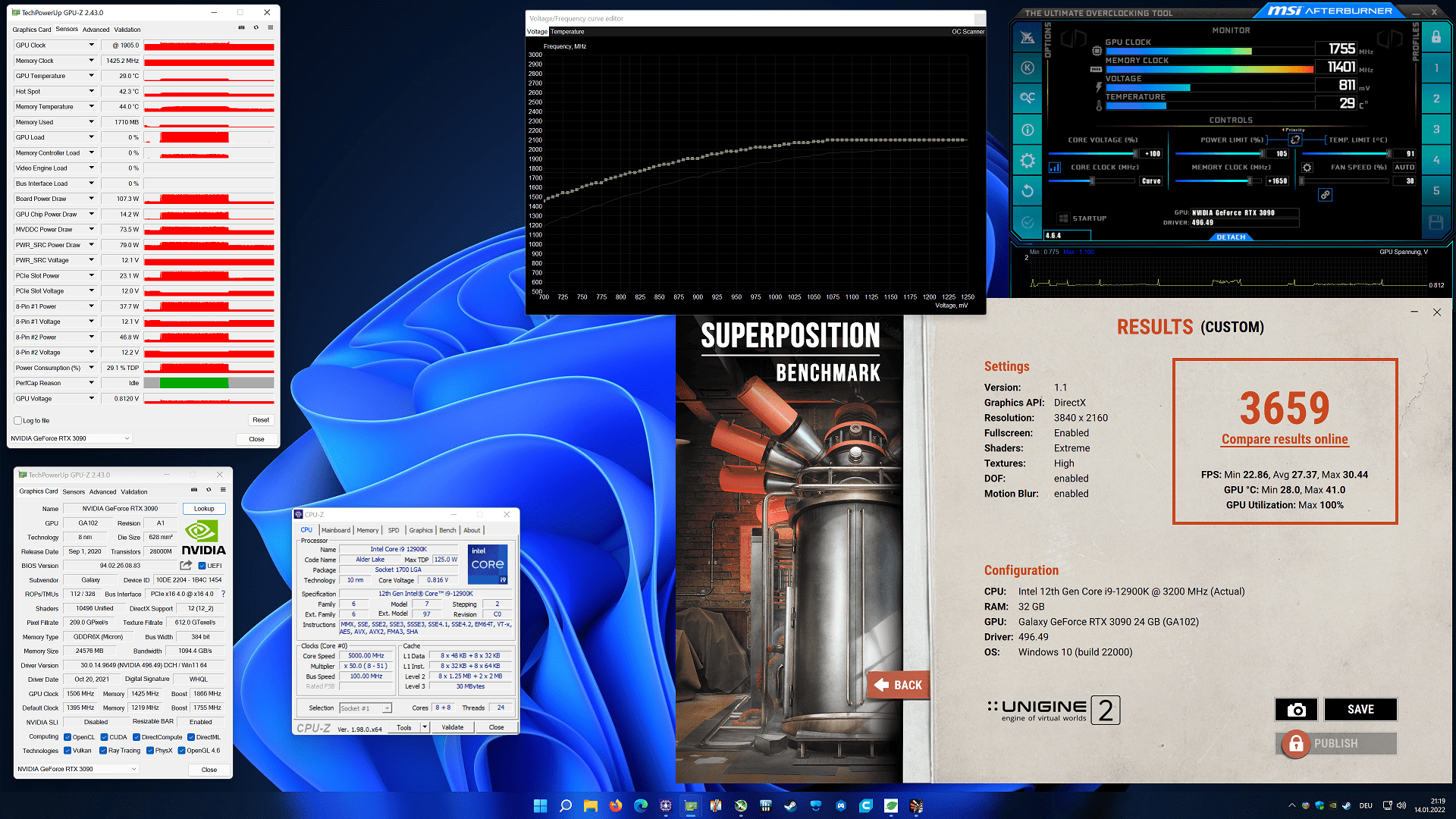
Task: Toggle Vulkan checkbox in GPU-Z
Action: [x=67, y=751]
